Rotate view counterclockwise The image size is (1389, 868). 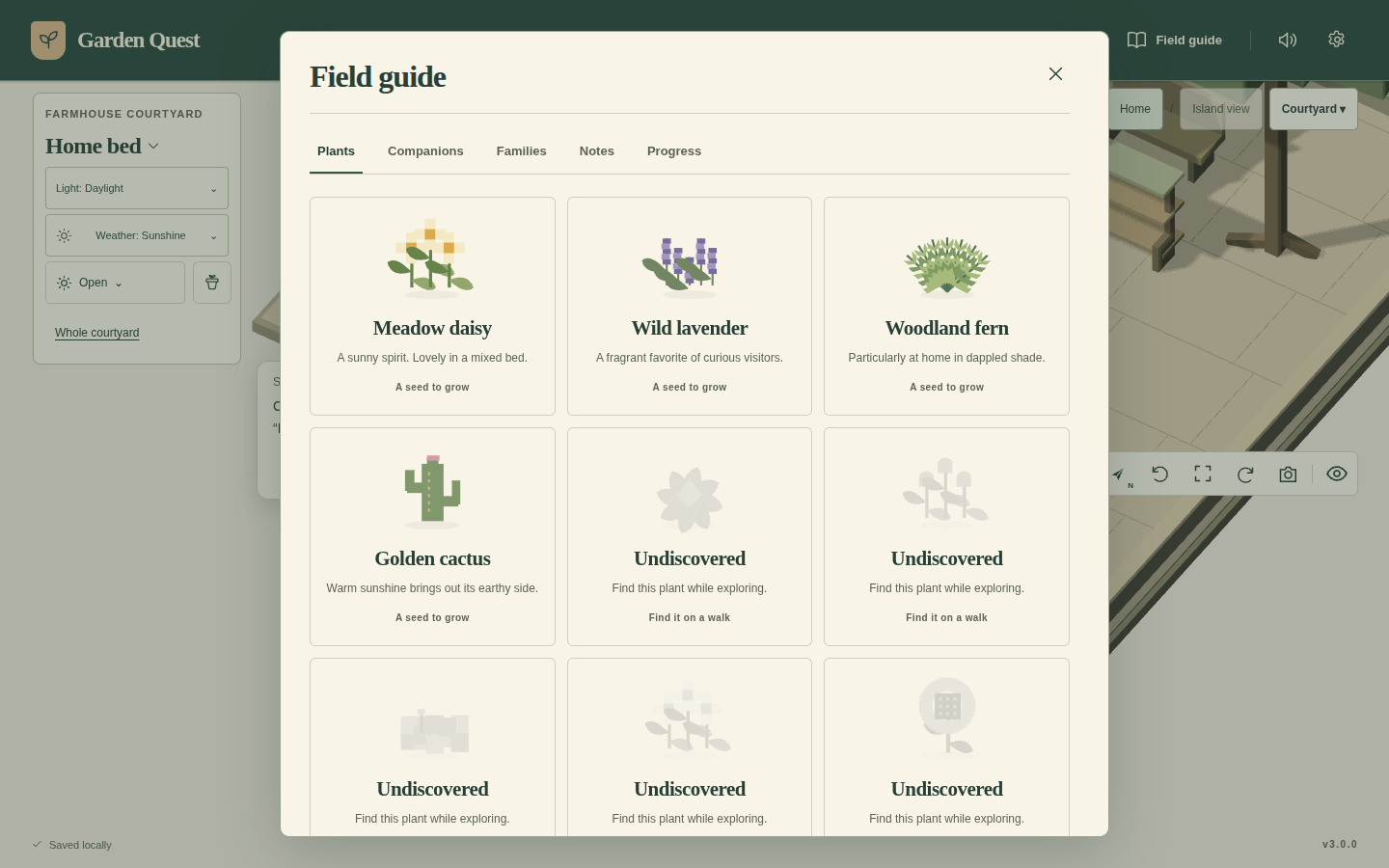[x=1160, y=475]
